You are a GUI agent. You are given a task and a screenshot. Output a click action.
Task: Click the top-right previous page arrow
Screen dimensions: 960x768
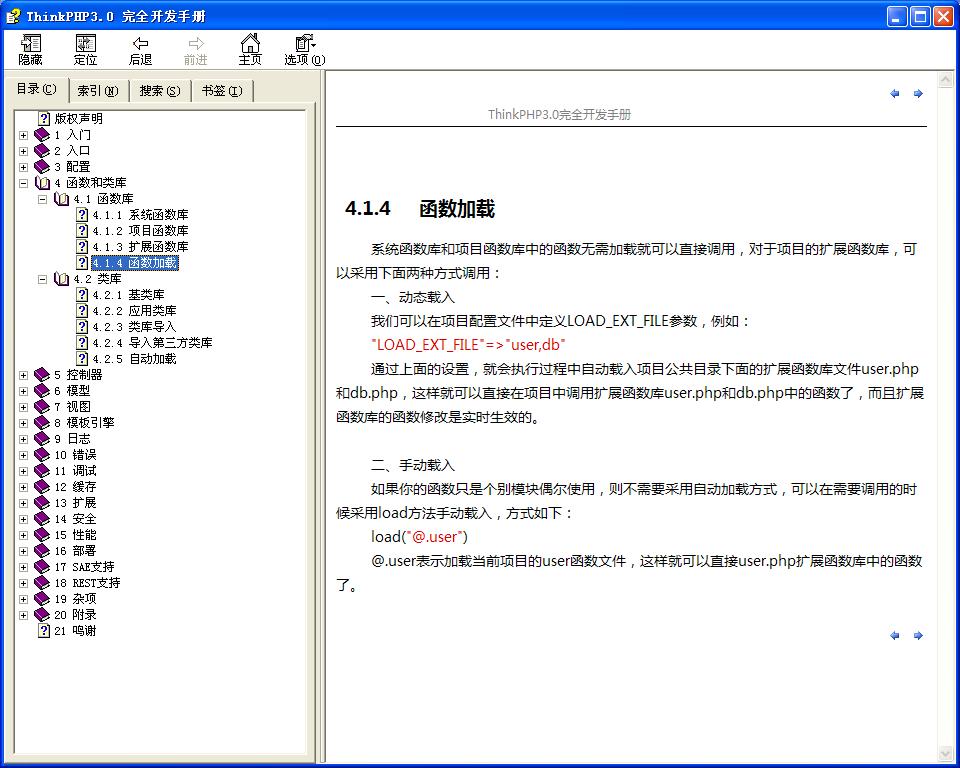click(895, 94)
